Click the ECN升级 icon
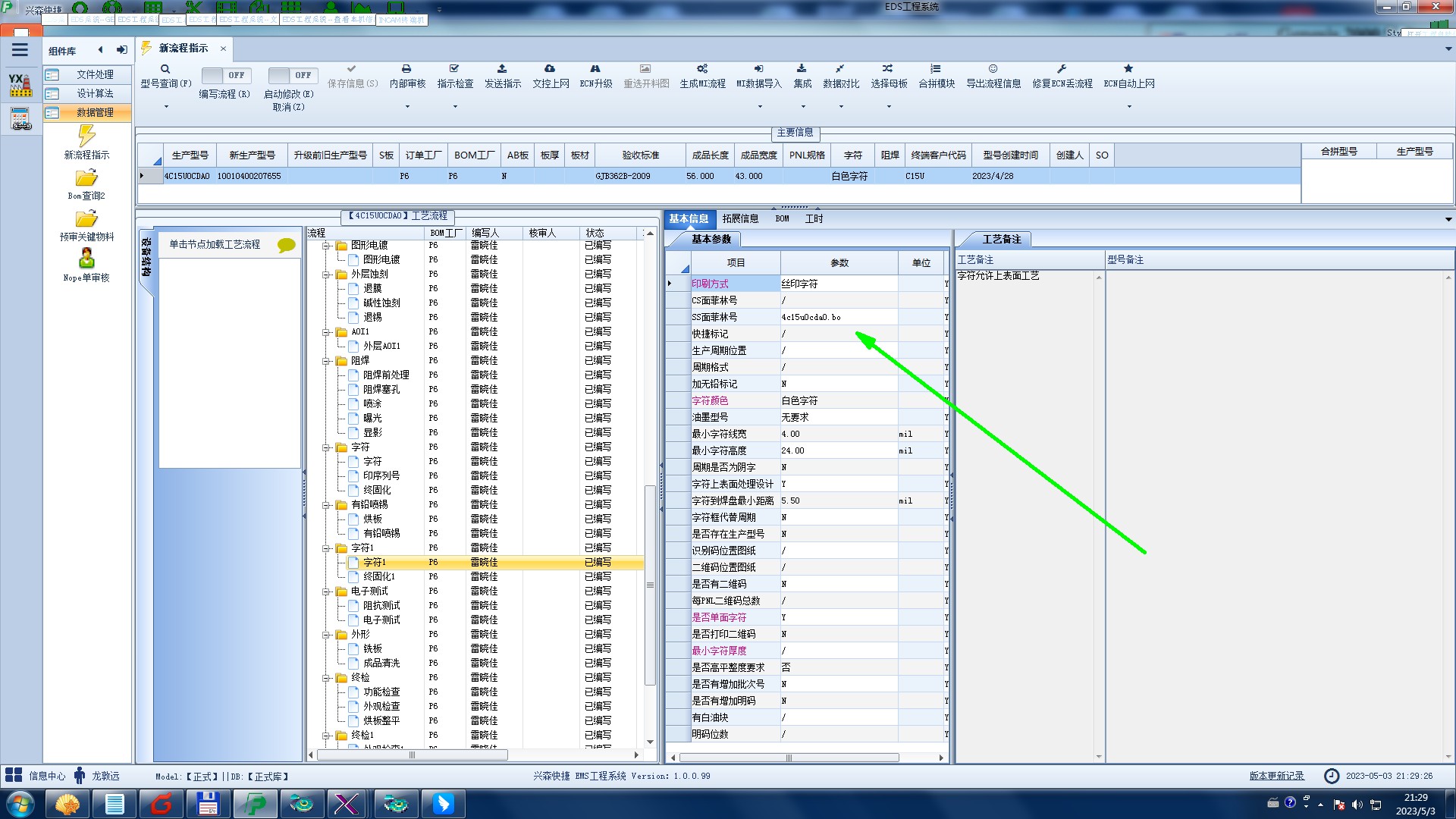The height and width of the screenshot is (819, 1456). [595, 69]
